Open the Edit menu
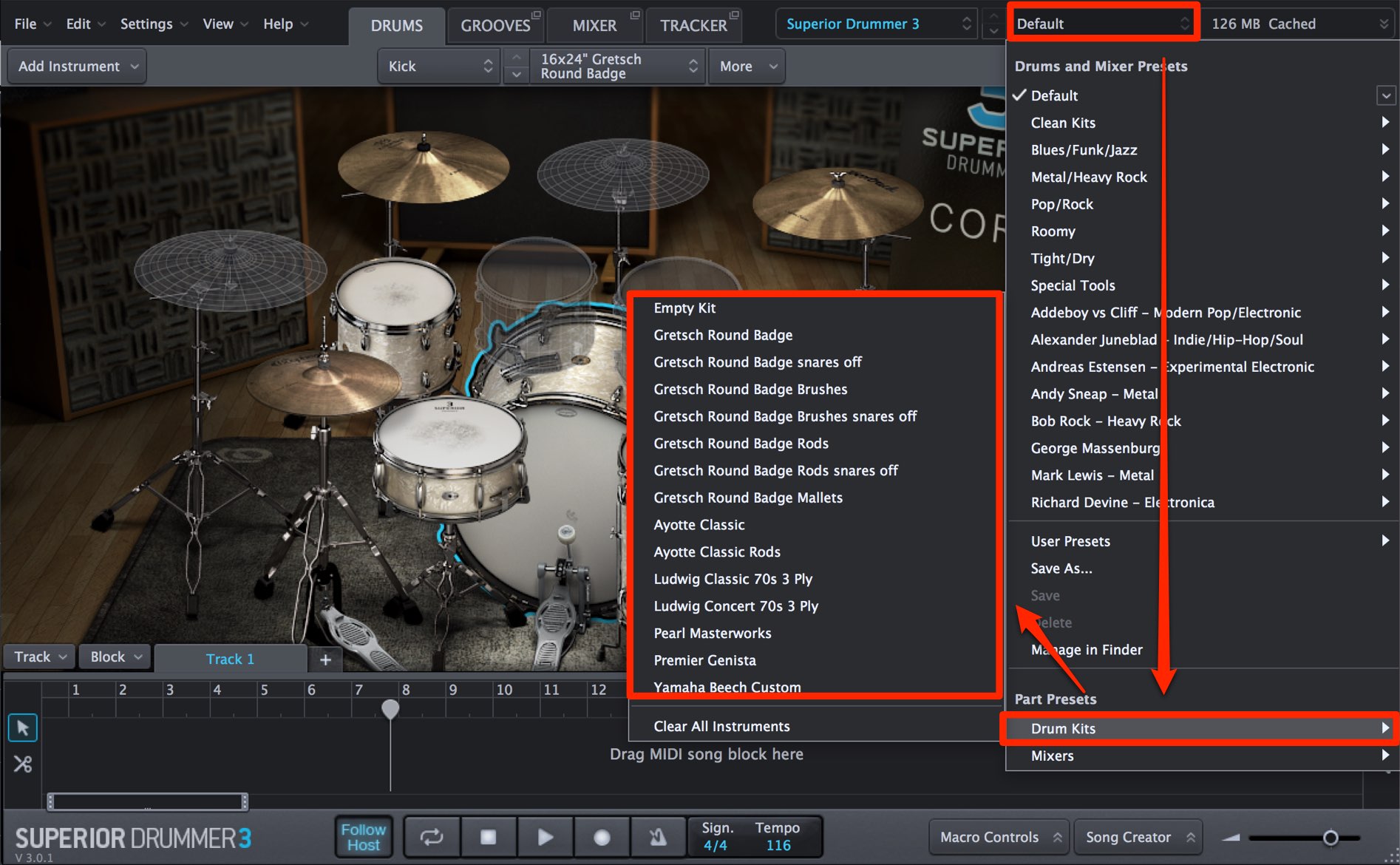 [85, 24]
